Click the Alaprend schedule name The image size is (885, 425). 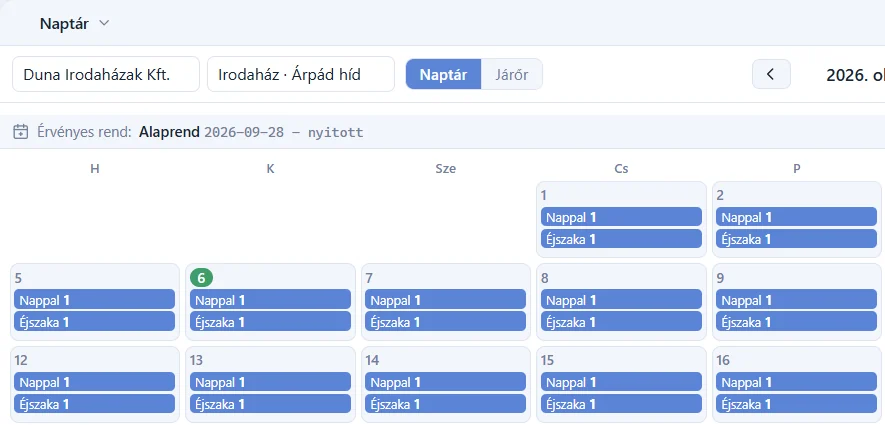click(x=169, y=132)
